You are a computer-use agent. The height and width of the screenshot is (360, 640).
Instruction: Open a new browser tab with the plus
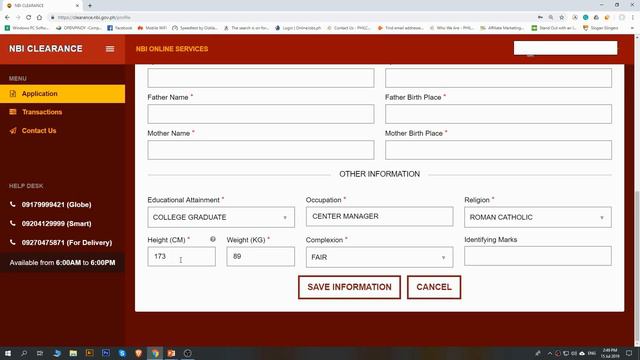coord(90,6)
